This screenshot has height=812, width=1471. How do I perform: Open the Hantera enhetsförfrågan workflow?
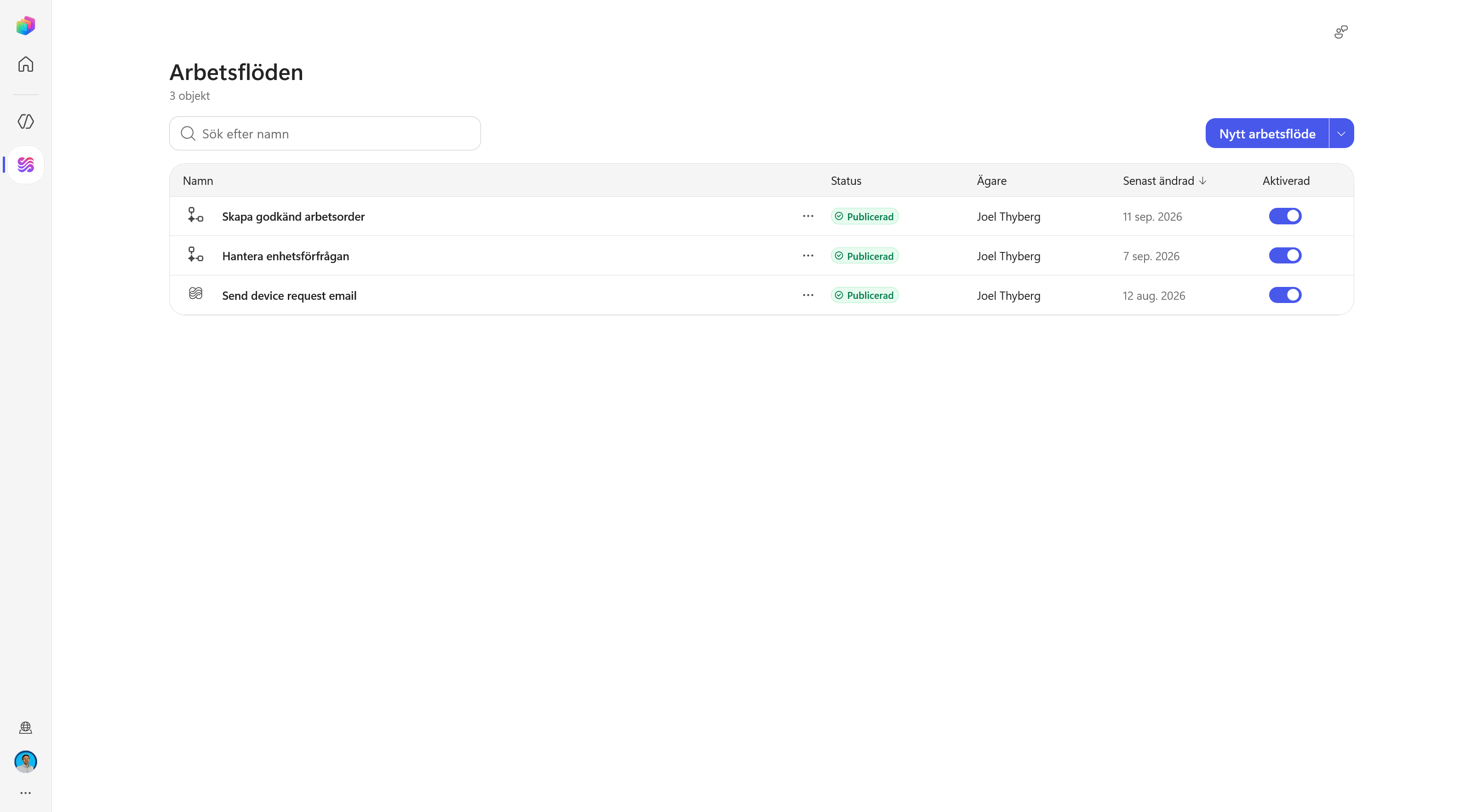click(x=286, y=256)
